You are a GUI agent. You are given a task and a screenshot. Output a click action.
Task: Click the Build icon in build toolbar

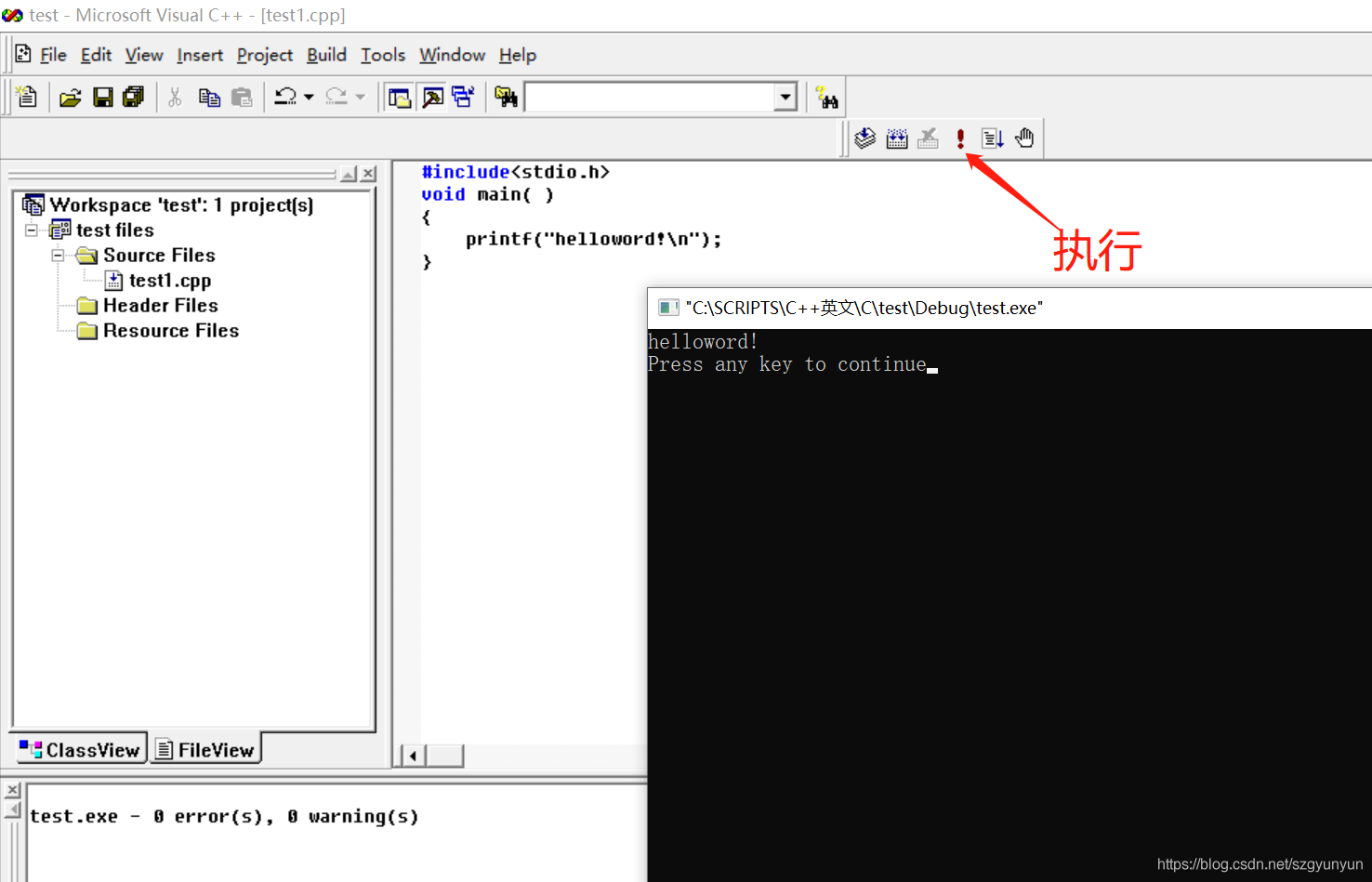click(897, 138)
